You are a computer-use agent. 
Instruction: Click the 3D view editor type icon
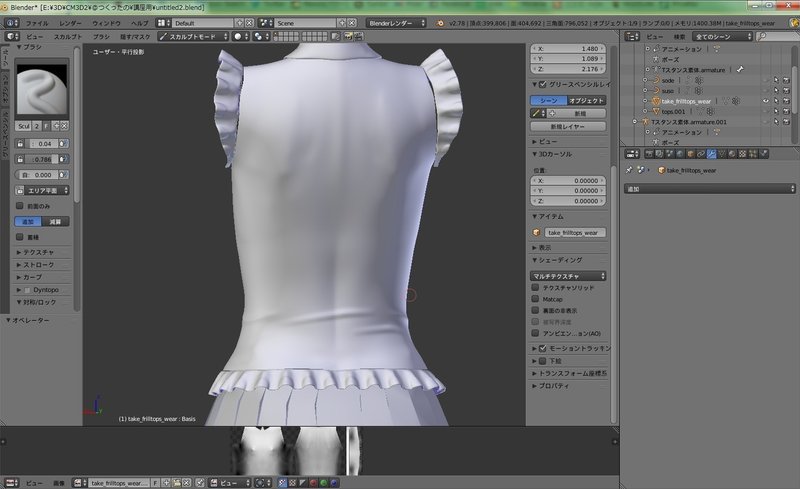(12, 37)
